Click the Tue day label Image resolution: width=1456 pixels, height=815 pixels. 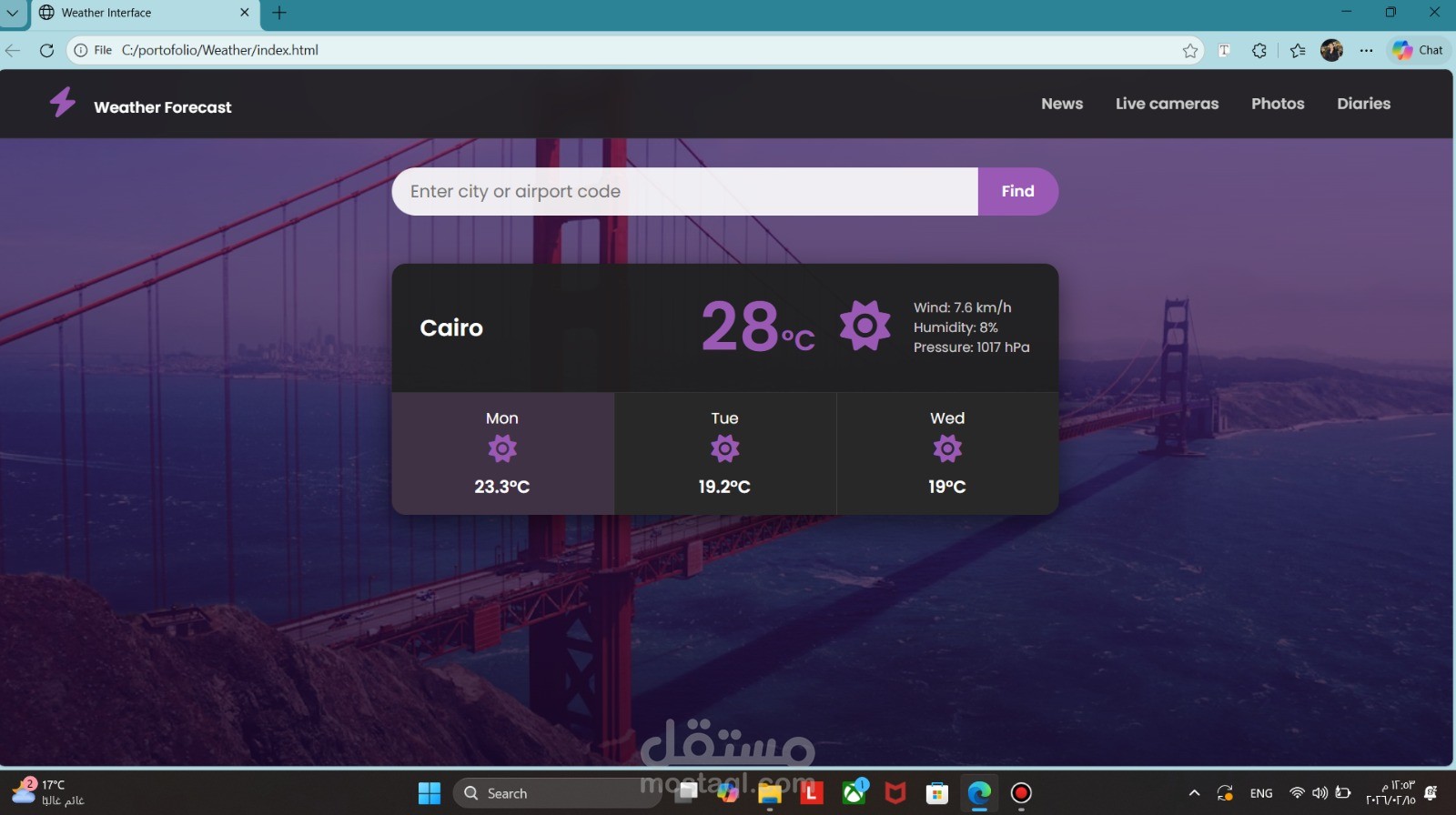(x=724, y=418)
